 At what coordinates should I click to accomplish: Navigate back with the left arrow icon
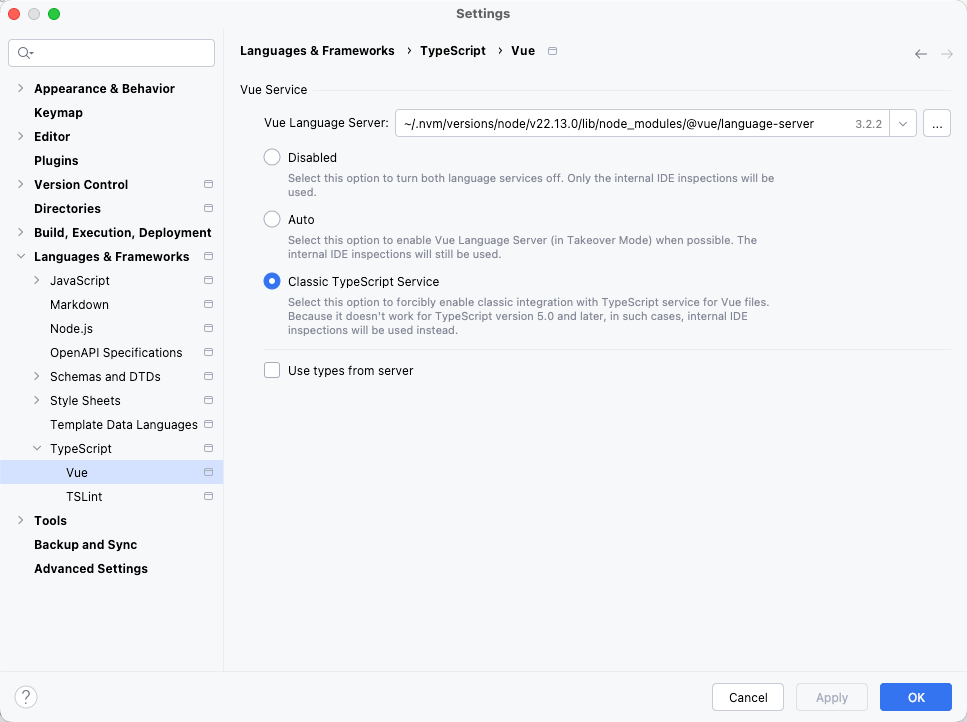tap(920, 54)
